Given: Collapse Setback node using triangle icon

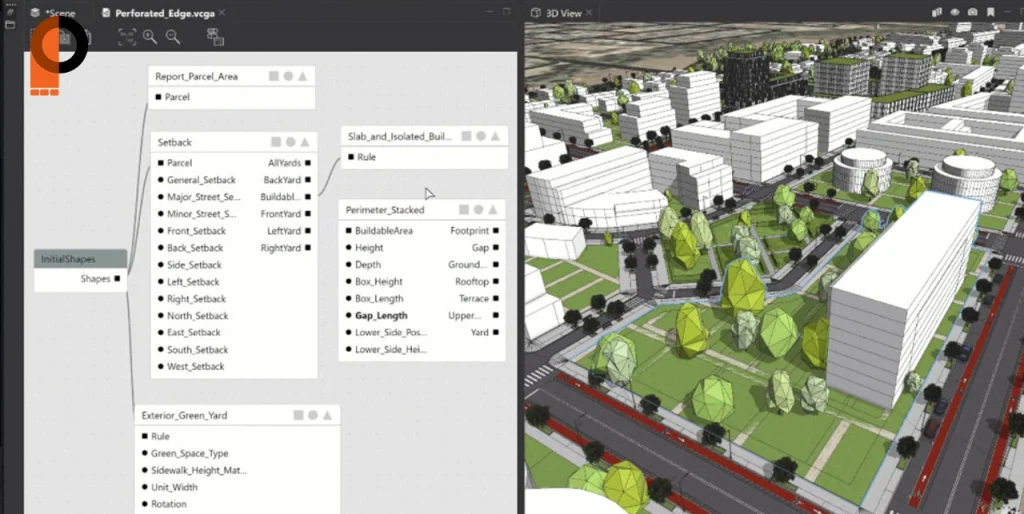Looking at the screenshot, I should (304, 142).
